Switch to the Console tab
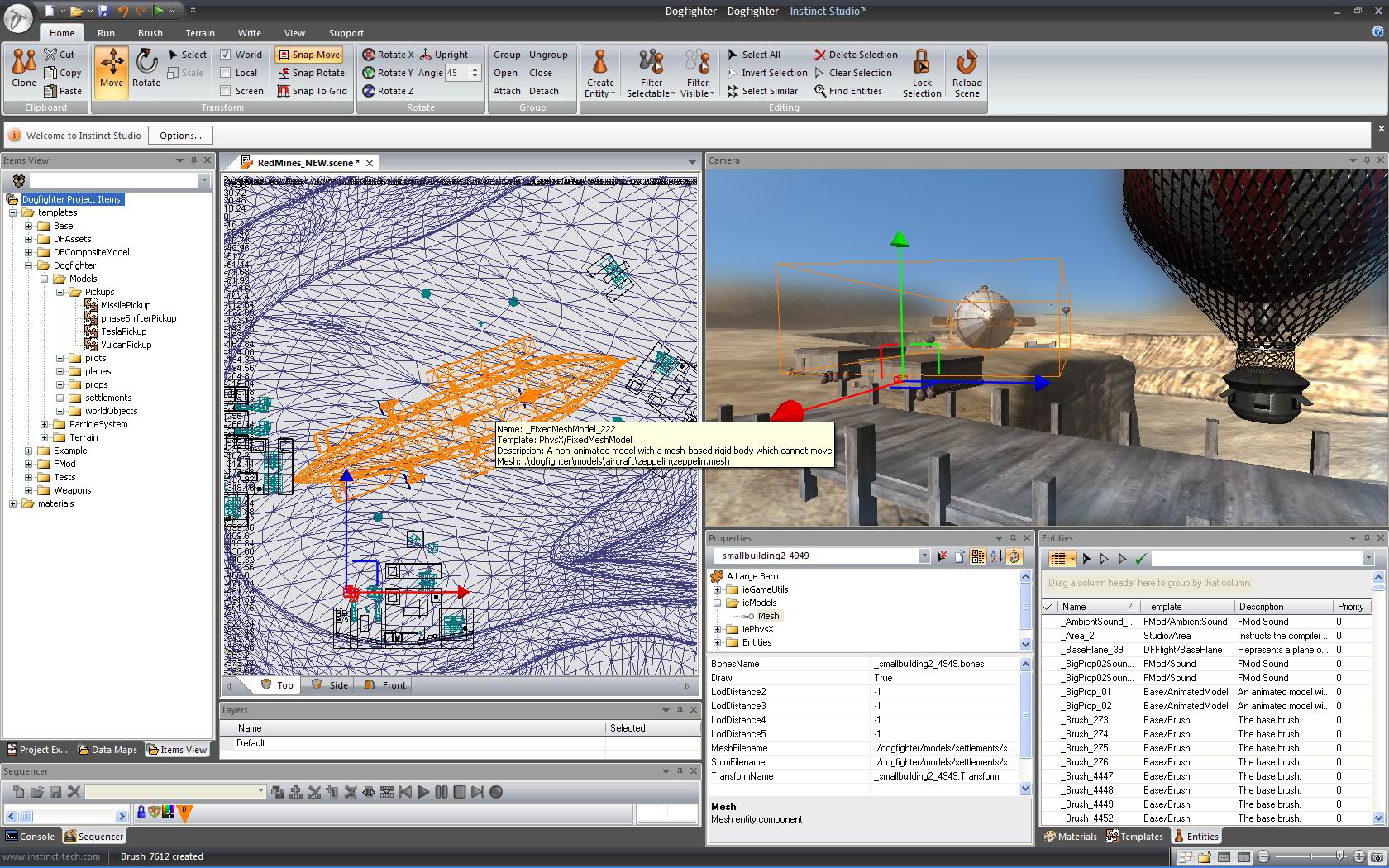Screen dimensions: 1389x868 pos(31,837)
